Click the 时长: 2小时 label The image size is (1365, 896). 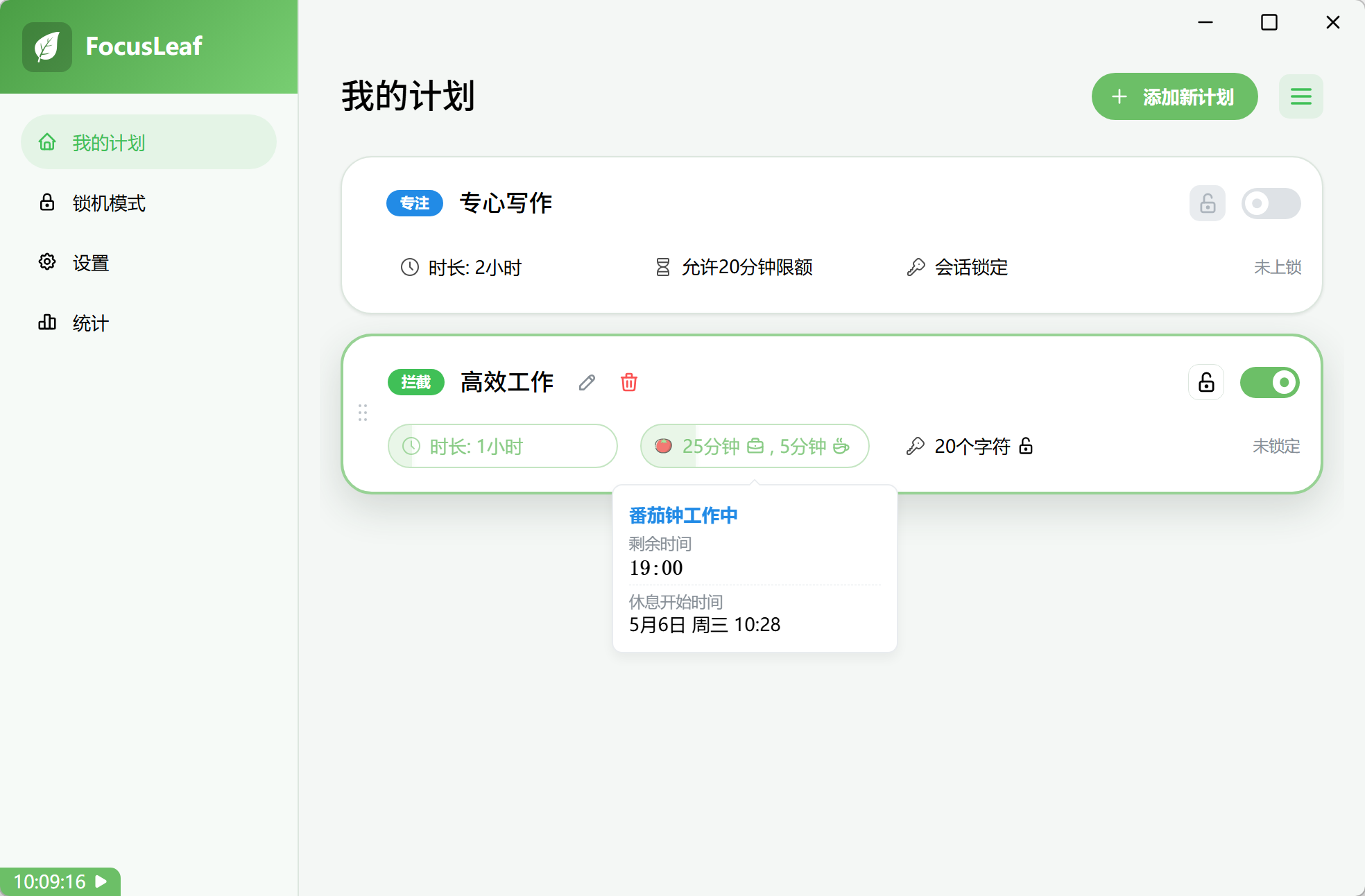tap(475, 267)
